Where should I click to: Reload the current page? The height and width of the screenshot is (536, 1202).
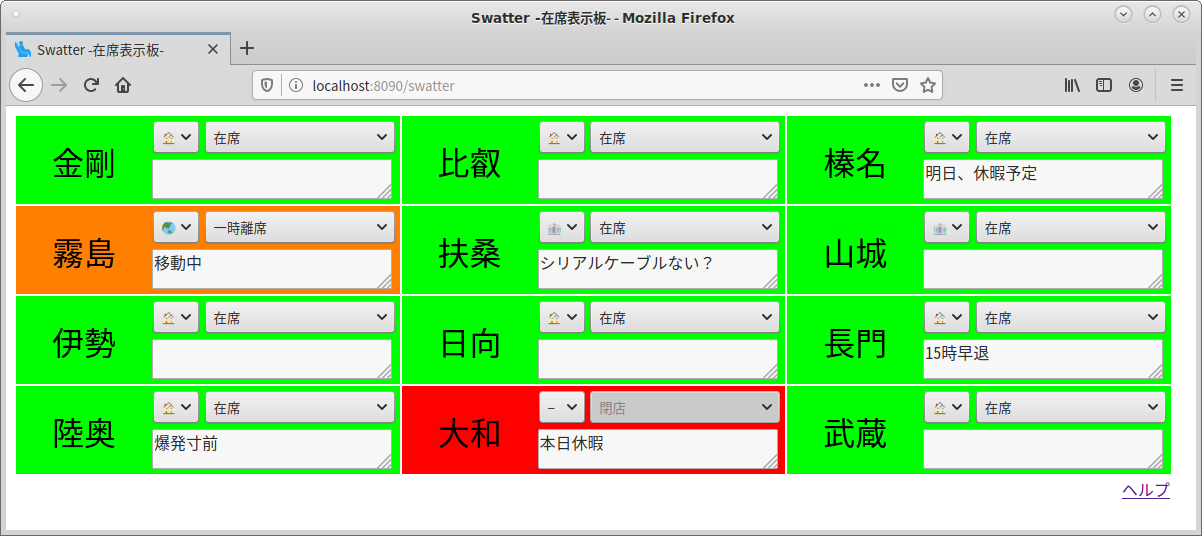pos(91,85)
